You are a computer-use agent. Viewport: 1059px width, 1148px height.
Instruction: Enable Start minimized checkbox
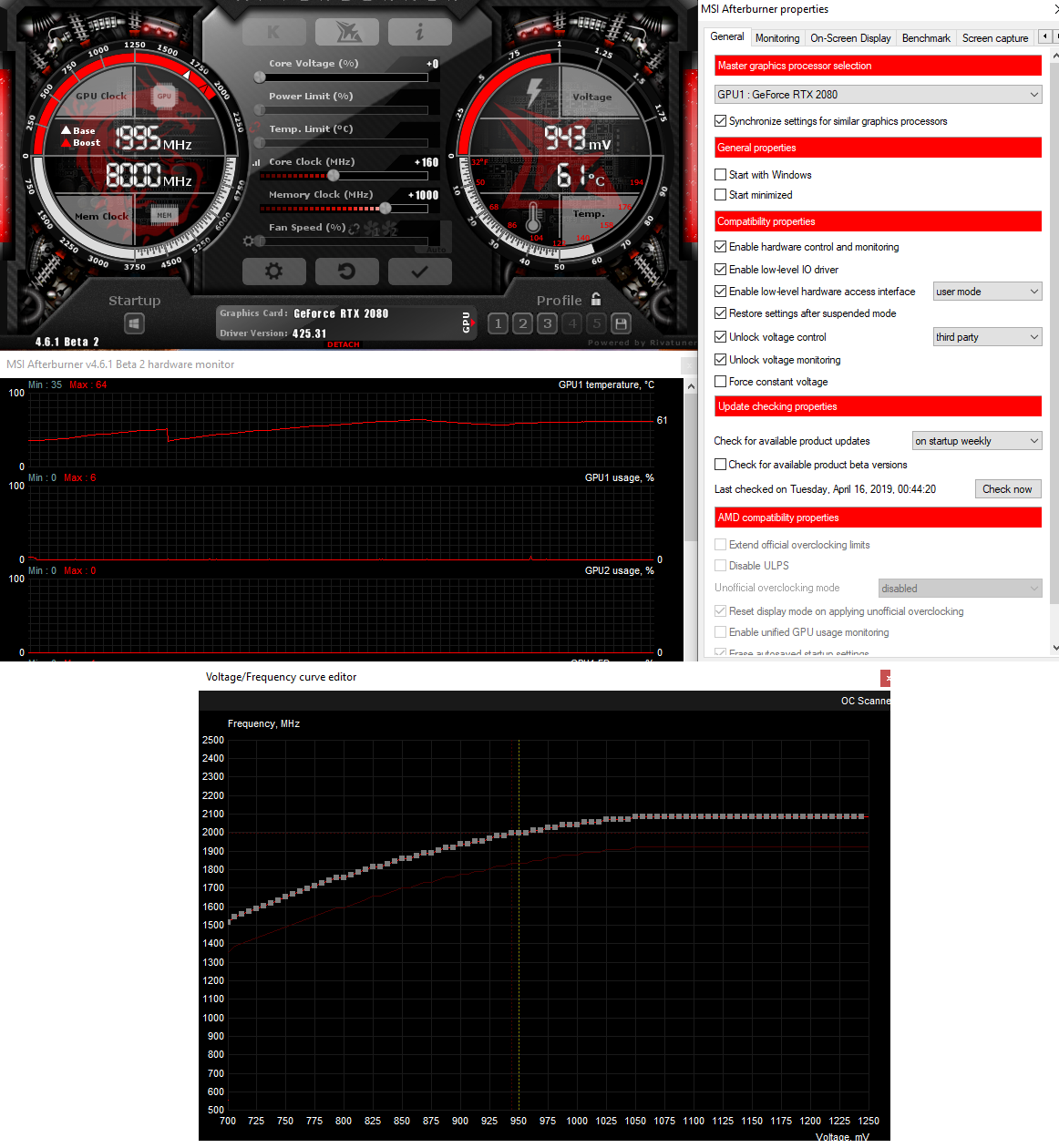[721, 195]
